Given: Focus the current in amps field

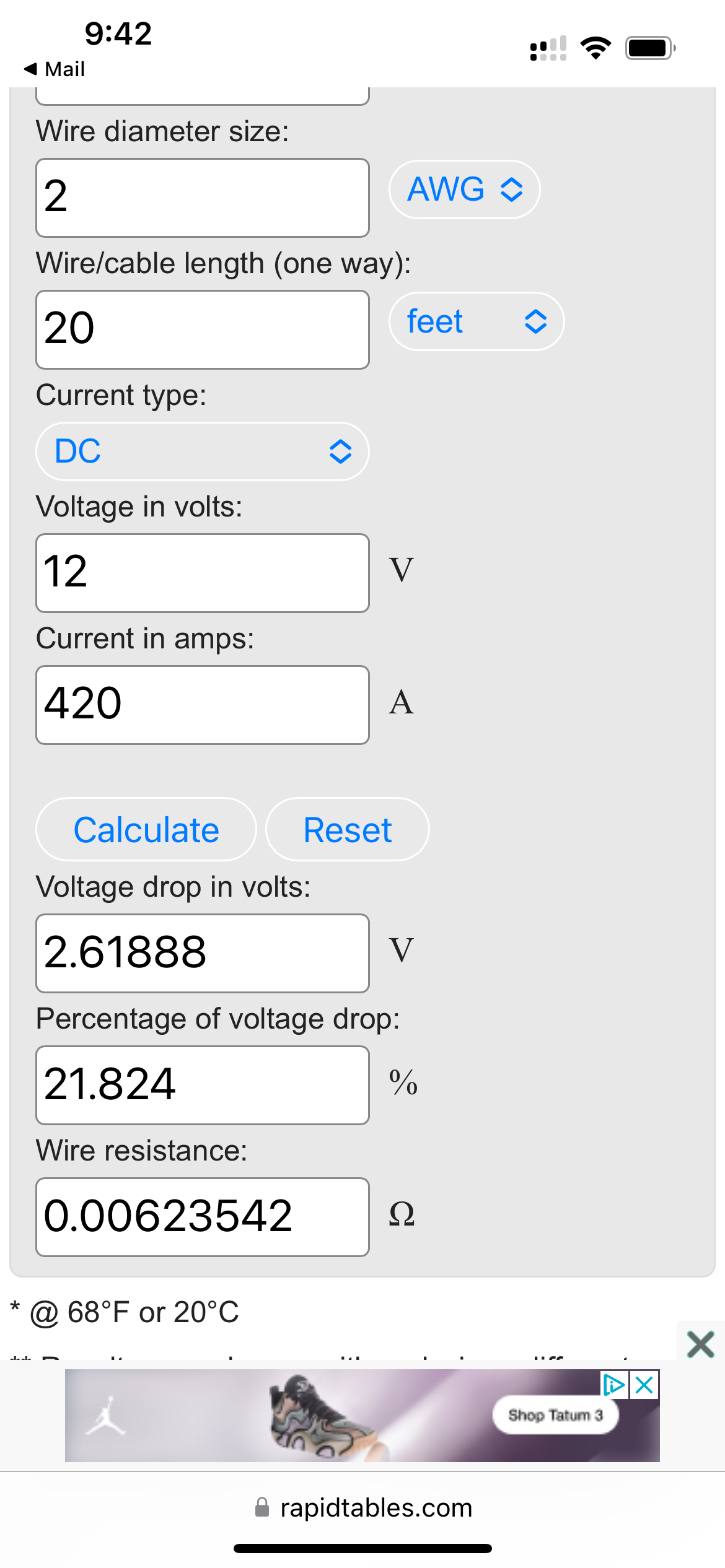Looking at the screenshot, I should click(203, 705).
